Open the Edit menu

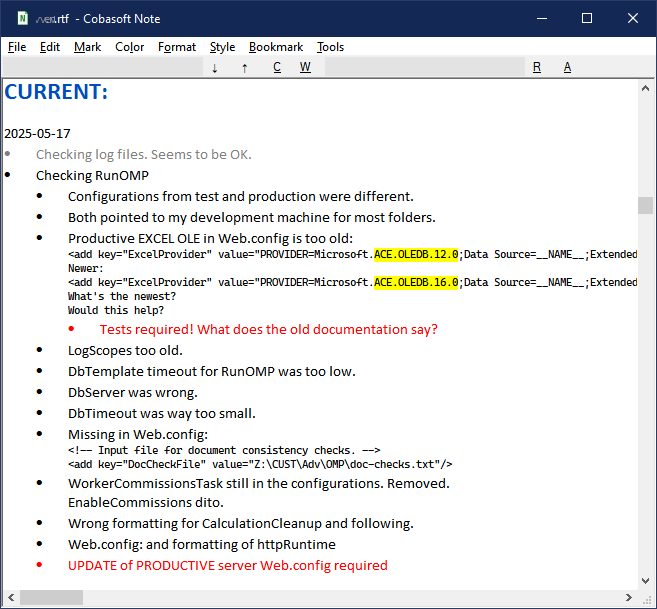pos(50,47)
